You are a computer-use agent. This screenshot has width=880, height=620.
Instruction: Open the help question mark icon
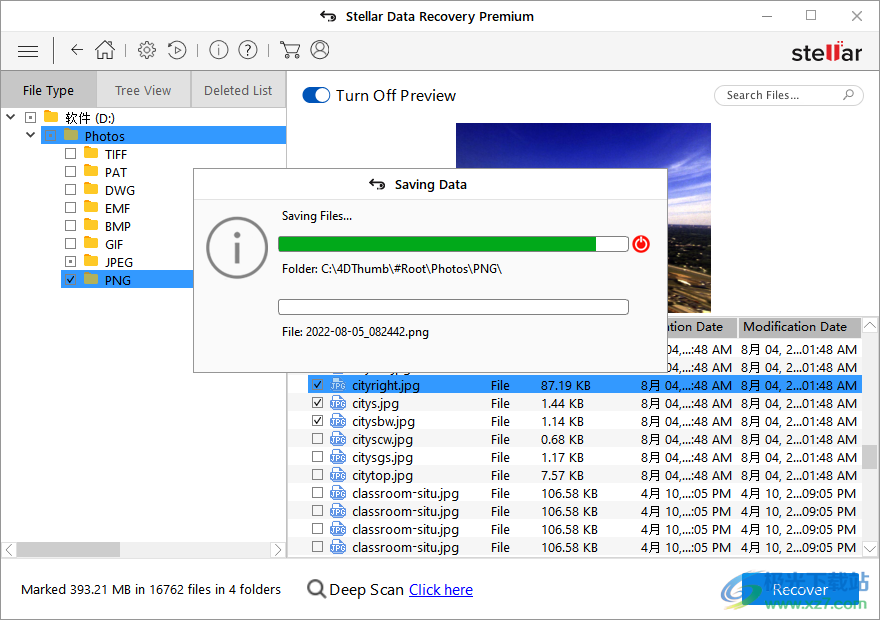click(248, 50)
